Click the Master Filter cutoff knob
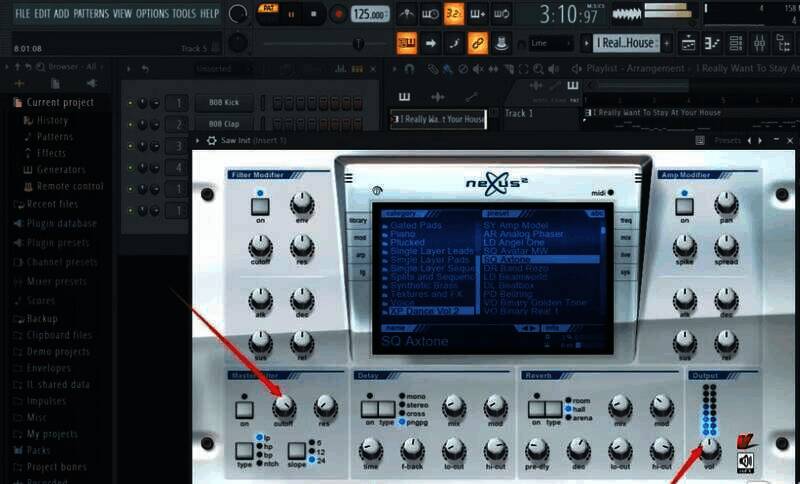800x484 pixels. pyautogui.click(x=284, y=407)
